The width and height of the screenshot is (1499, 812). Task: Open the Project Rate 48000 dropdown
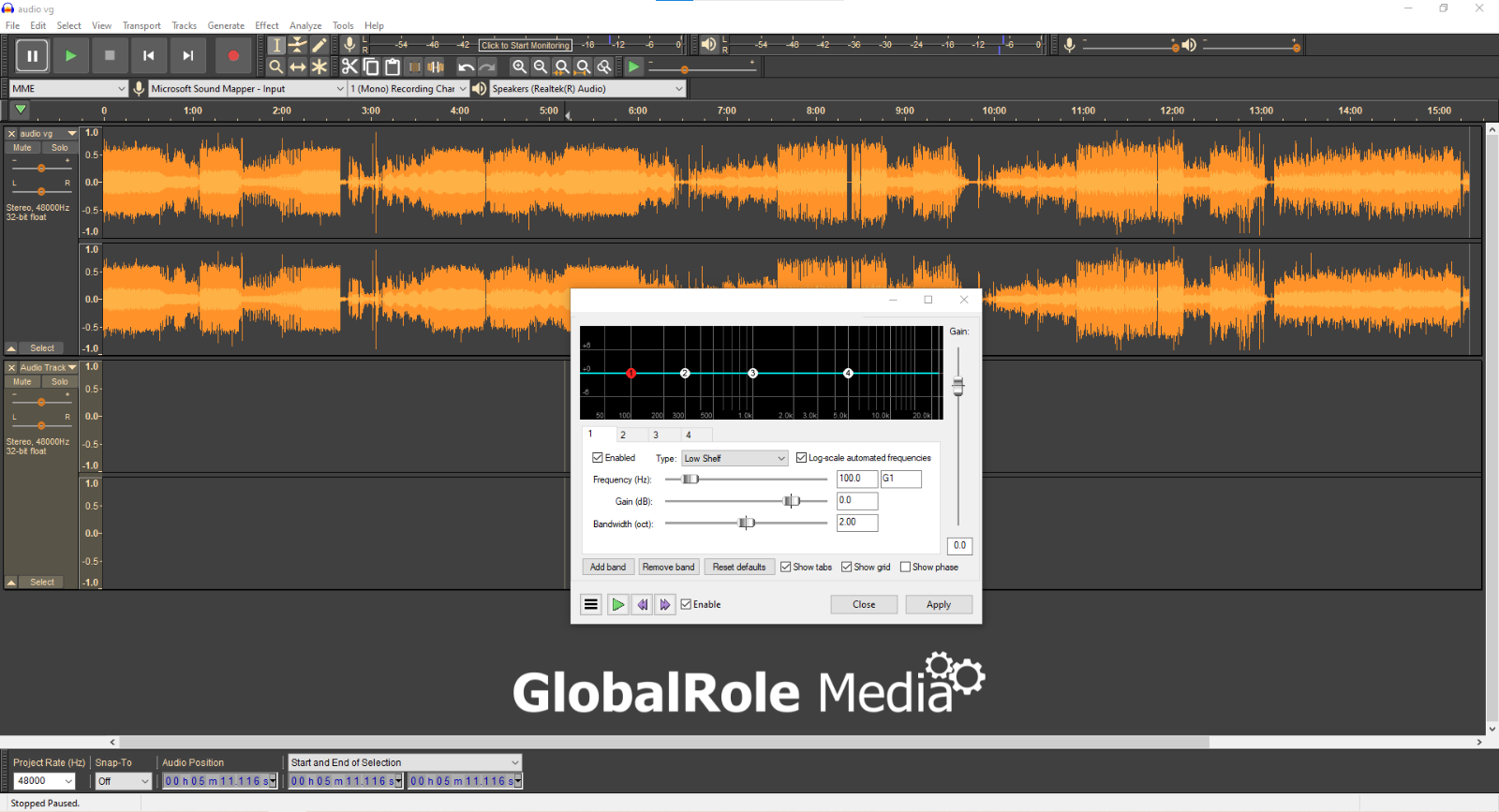(x=44, y=780)
